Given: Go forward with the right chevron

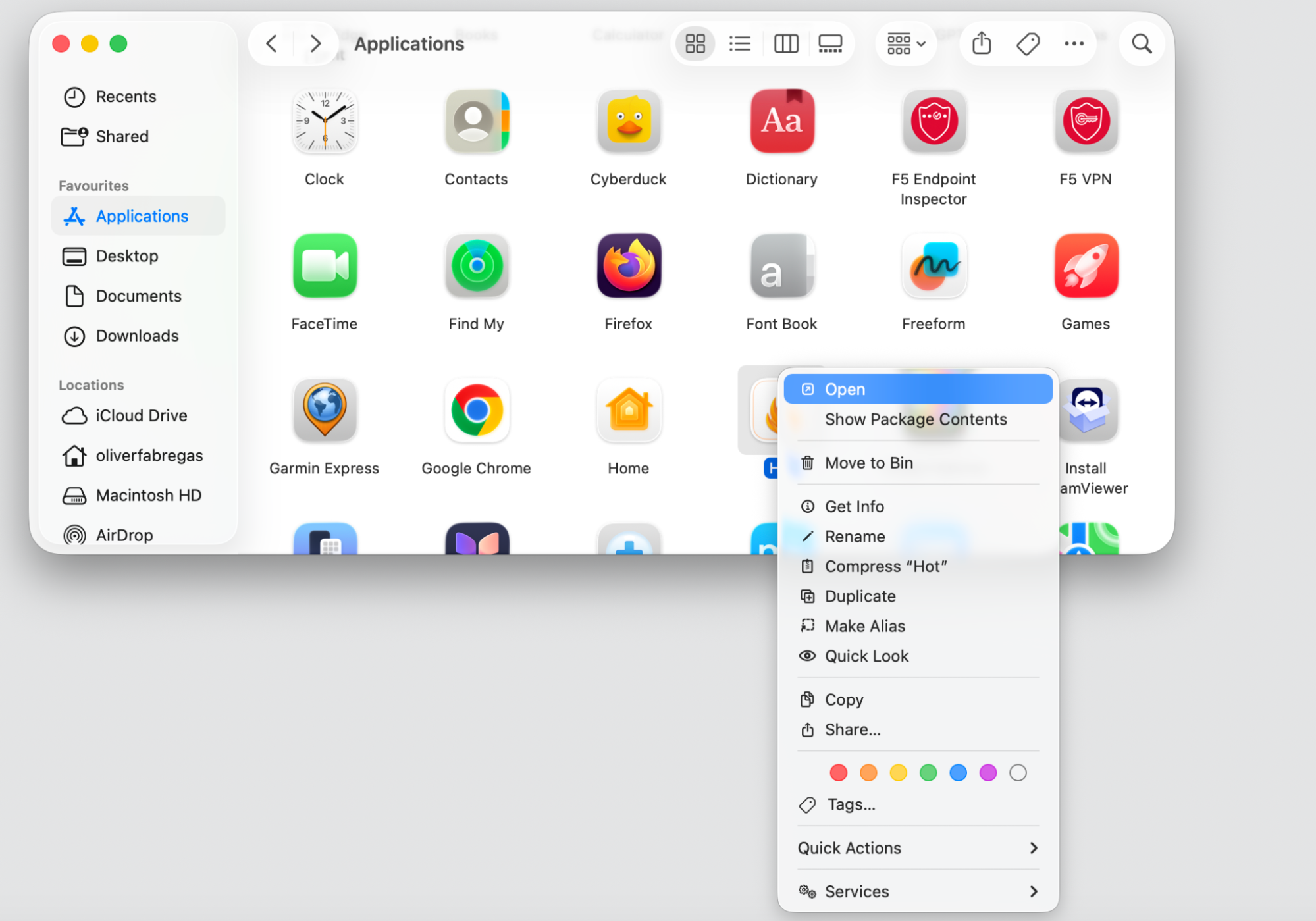Looking at the screenshot, I should point(316,44).
